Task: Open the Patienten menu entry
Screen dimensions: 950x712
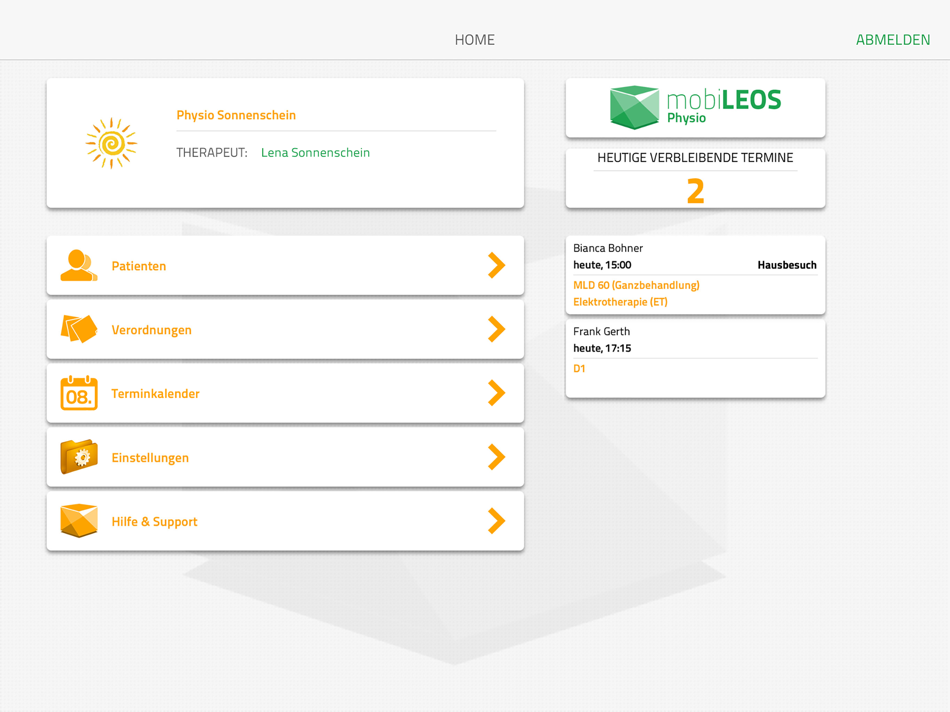Action: pyautogui.click(x=285, y=265)
